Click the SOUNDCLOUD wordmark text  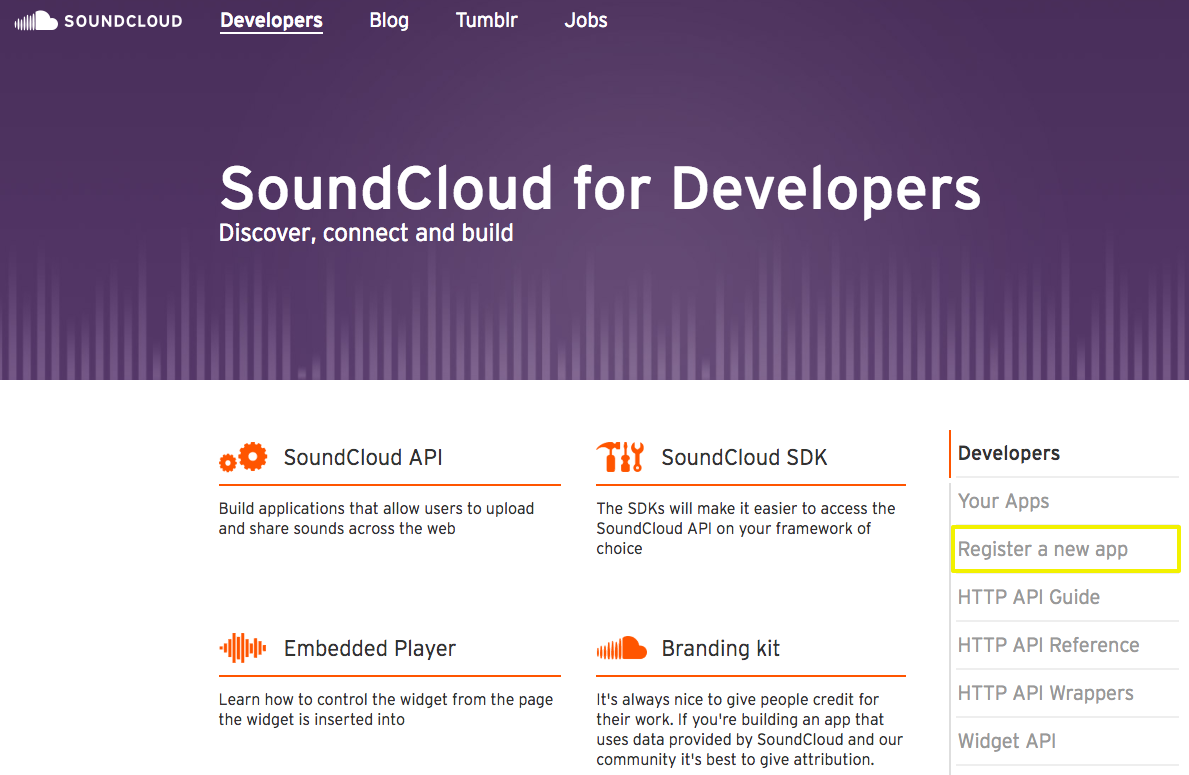pyautogui.click(x=123, y=21)
